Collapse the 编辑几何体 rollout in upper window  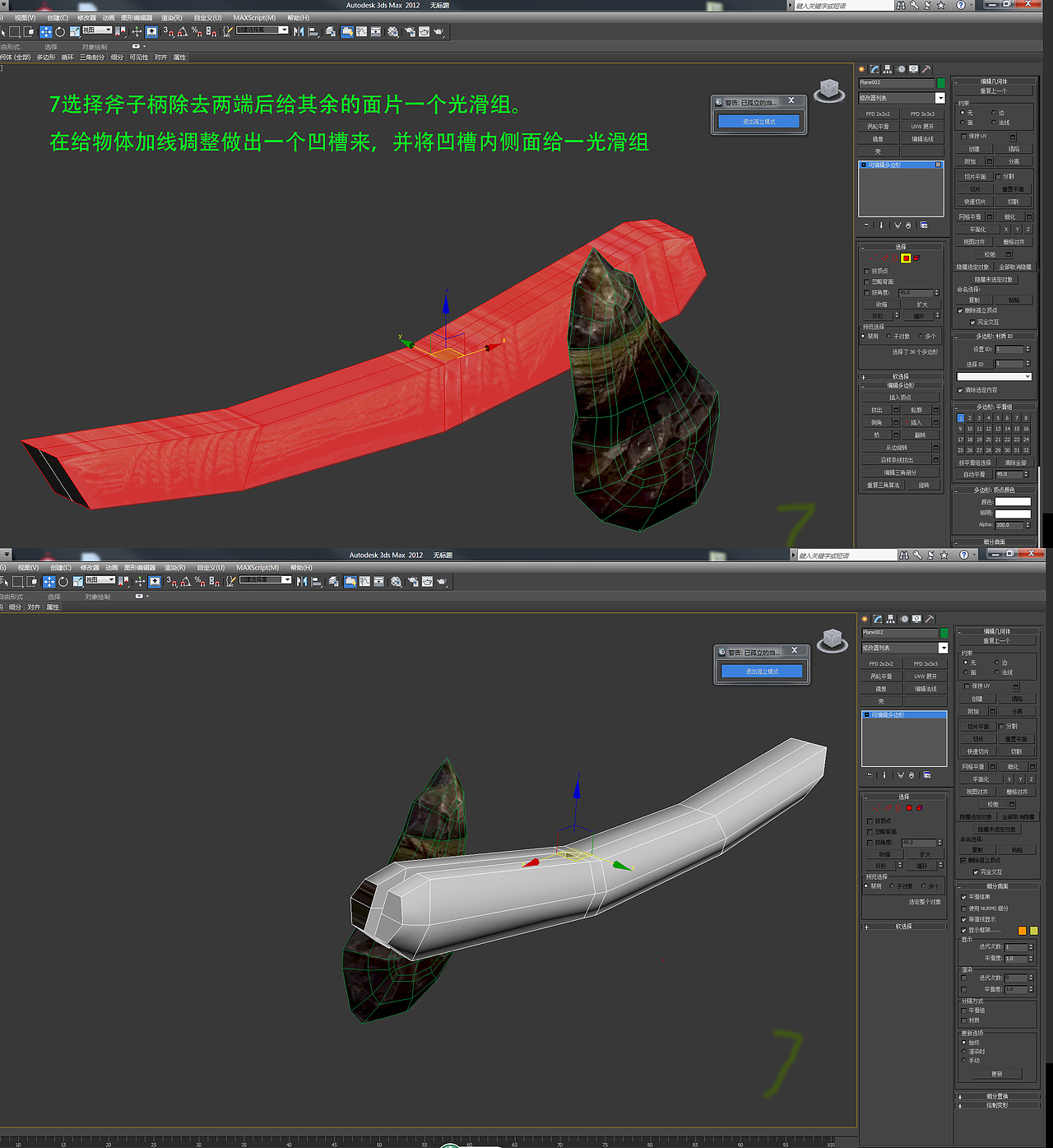point(994,81)
